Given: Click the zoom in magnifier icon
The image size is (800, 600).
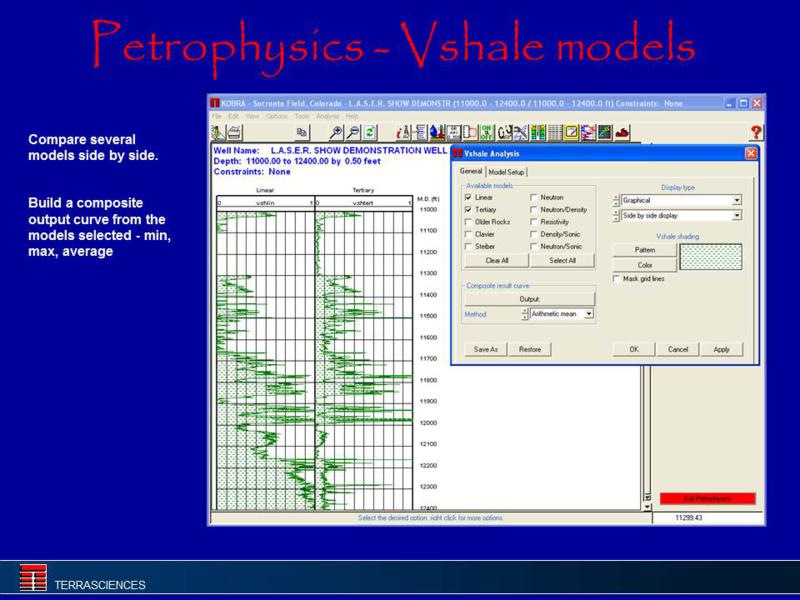Looking at the screenshot, I should [x=336, y=133].
